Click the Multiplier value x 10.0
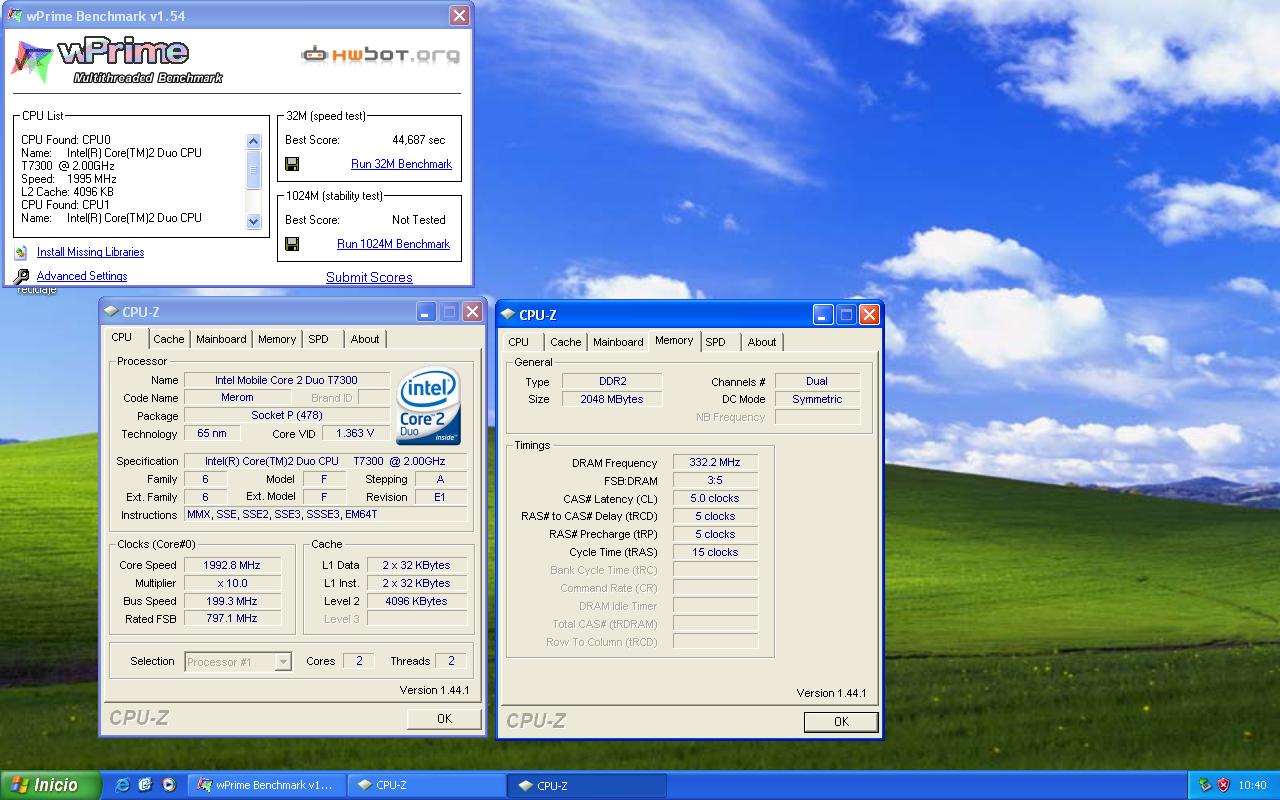Image resolution: width=1280 pixels, height=800 pixels. coord(232,583)
